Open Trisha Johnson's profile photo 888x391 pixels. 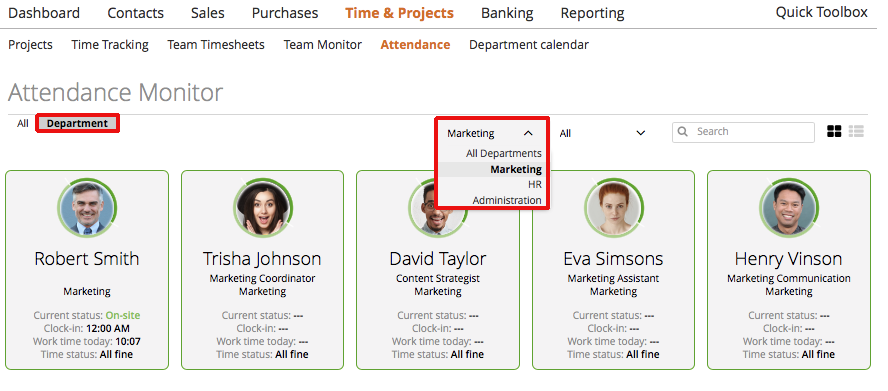[x=262, y=208]
